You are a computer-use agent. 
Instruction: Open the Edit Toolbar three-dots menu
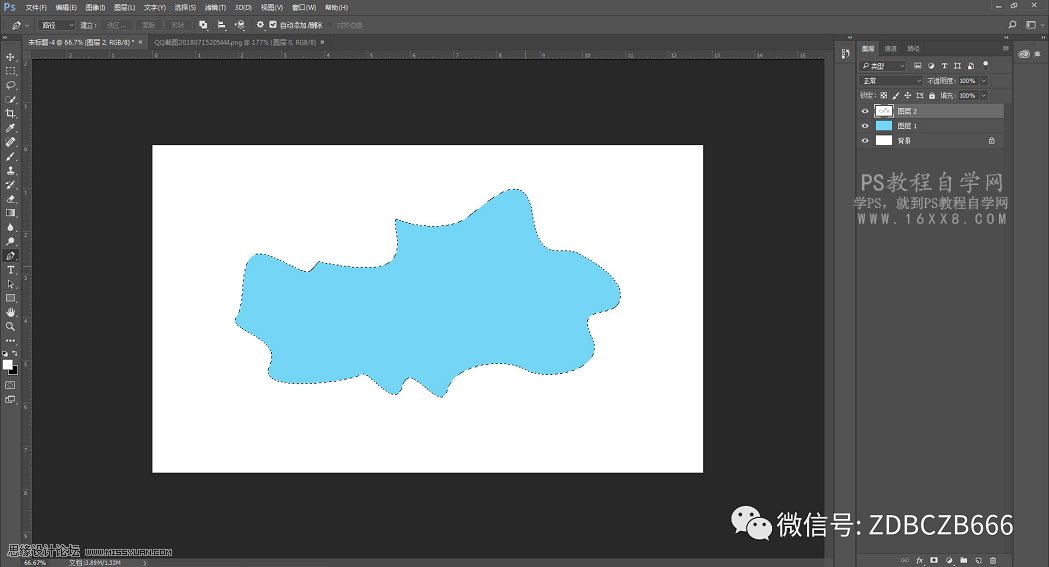tap(10, 340)
